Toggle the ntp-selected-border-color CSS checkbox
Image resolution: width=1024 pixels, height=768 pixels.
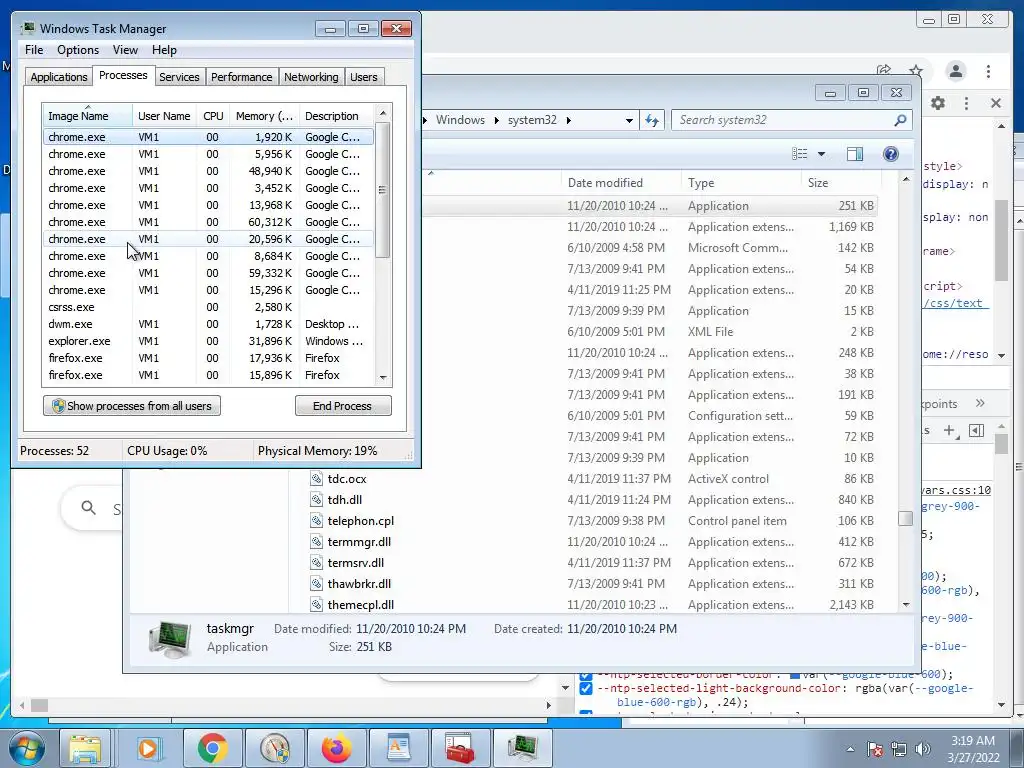click(x=585, y=675)
